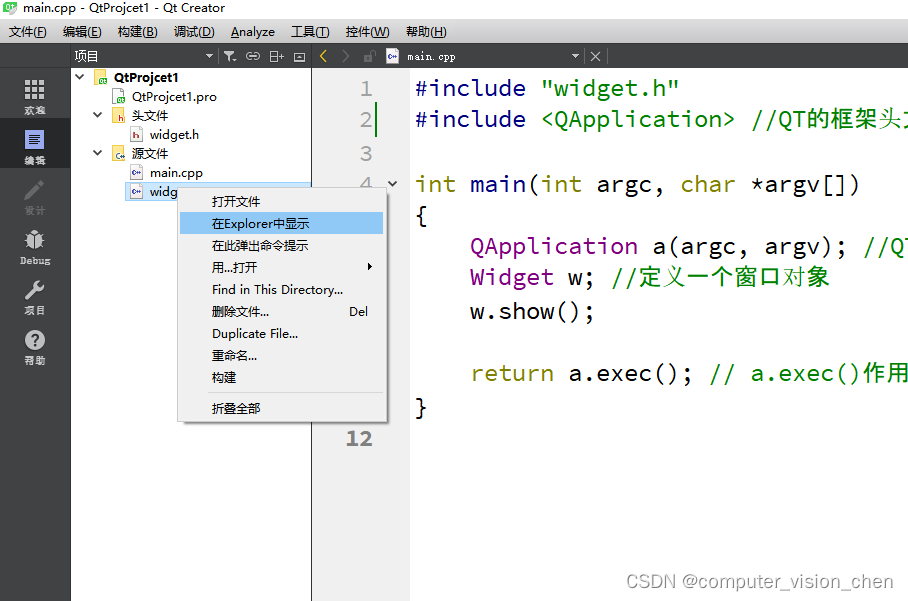
Task: Switch to Debug mode in the sidebar
Action: tap(34, 247)
